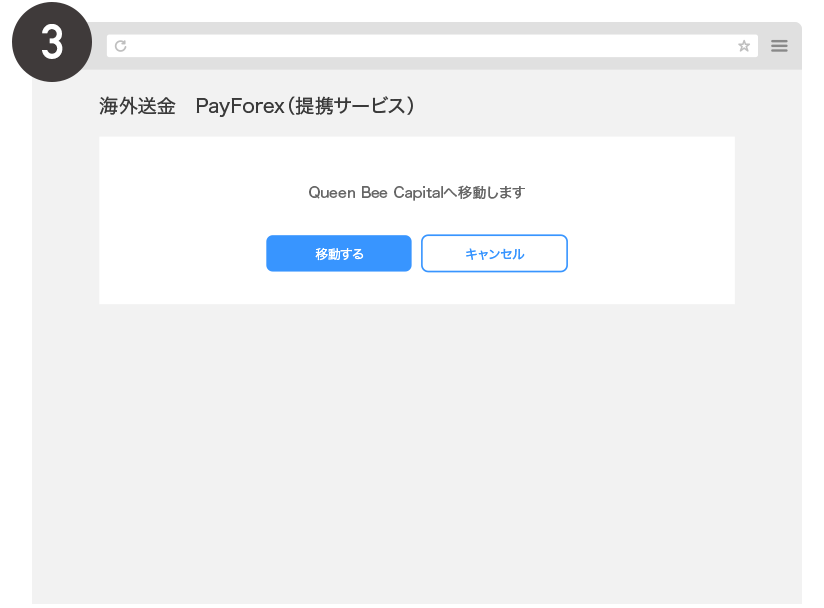Focus the browser address bar

click(x=432, y=46)
